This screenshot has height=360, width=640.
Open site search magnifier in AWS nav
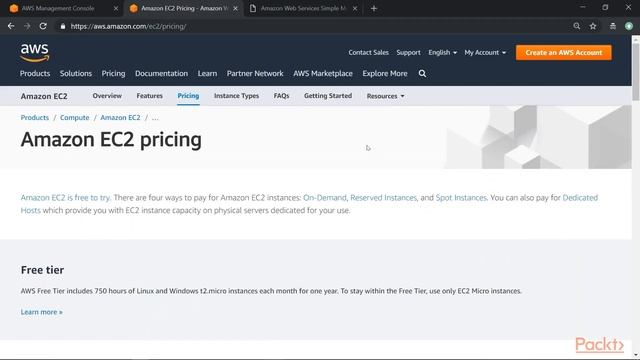(x=422, y=73)
